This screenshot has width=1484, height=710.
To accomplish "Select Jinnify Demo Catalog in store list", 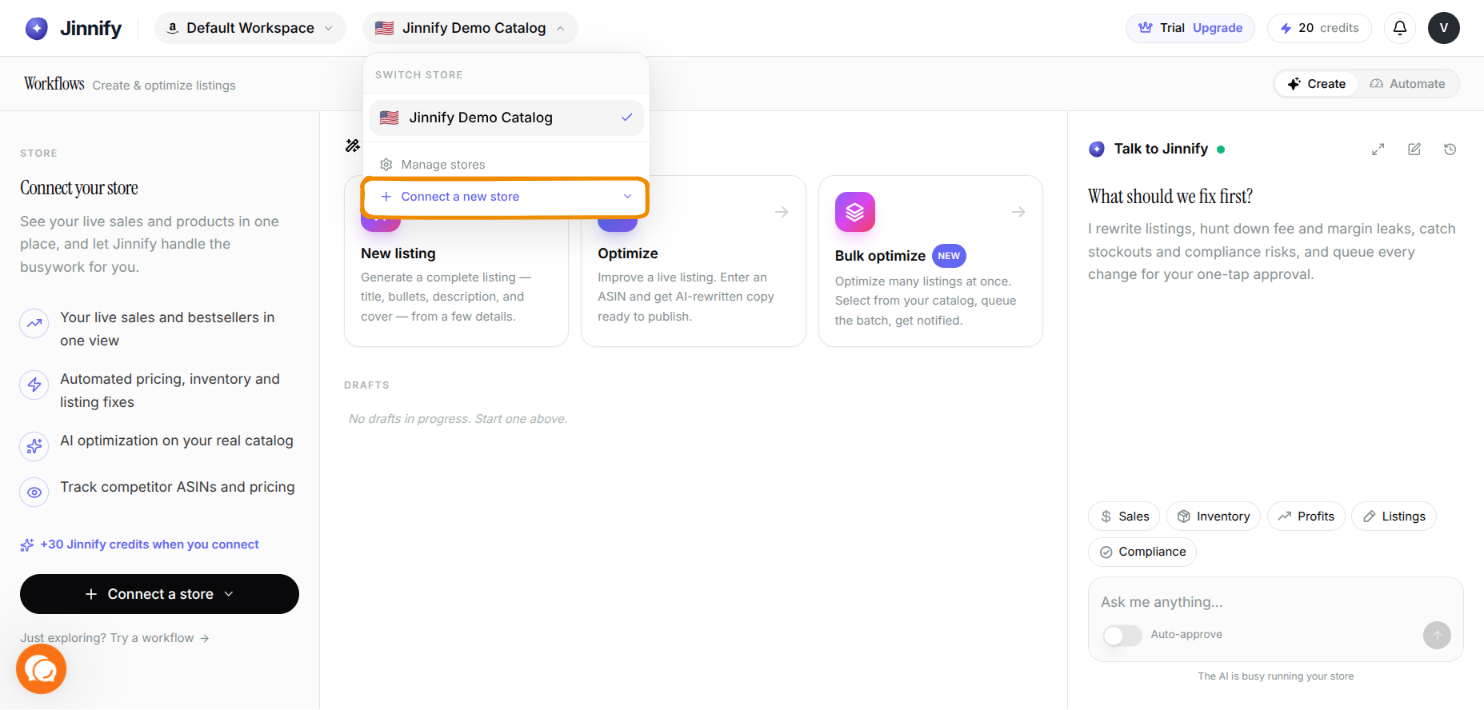I will point(507,117).
